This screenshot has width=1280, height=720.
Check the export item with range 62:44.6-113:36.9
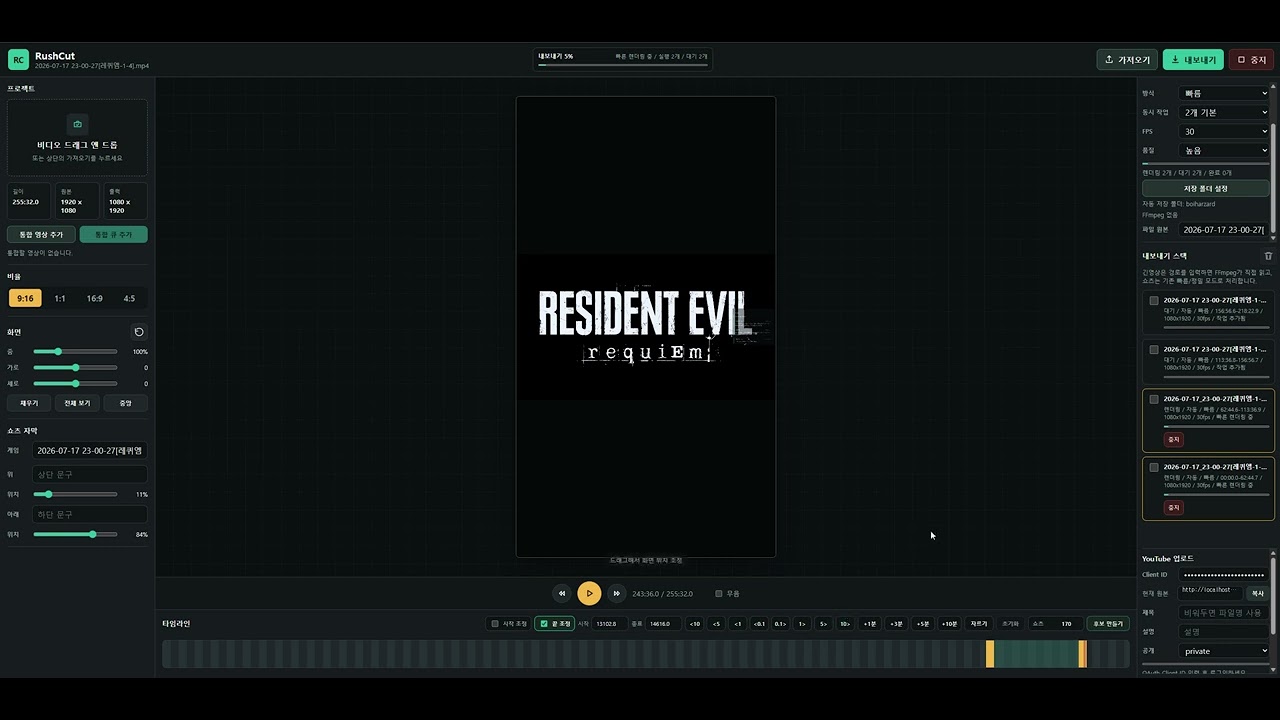1154,399
